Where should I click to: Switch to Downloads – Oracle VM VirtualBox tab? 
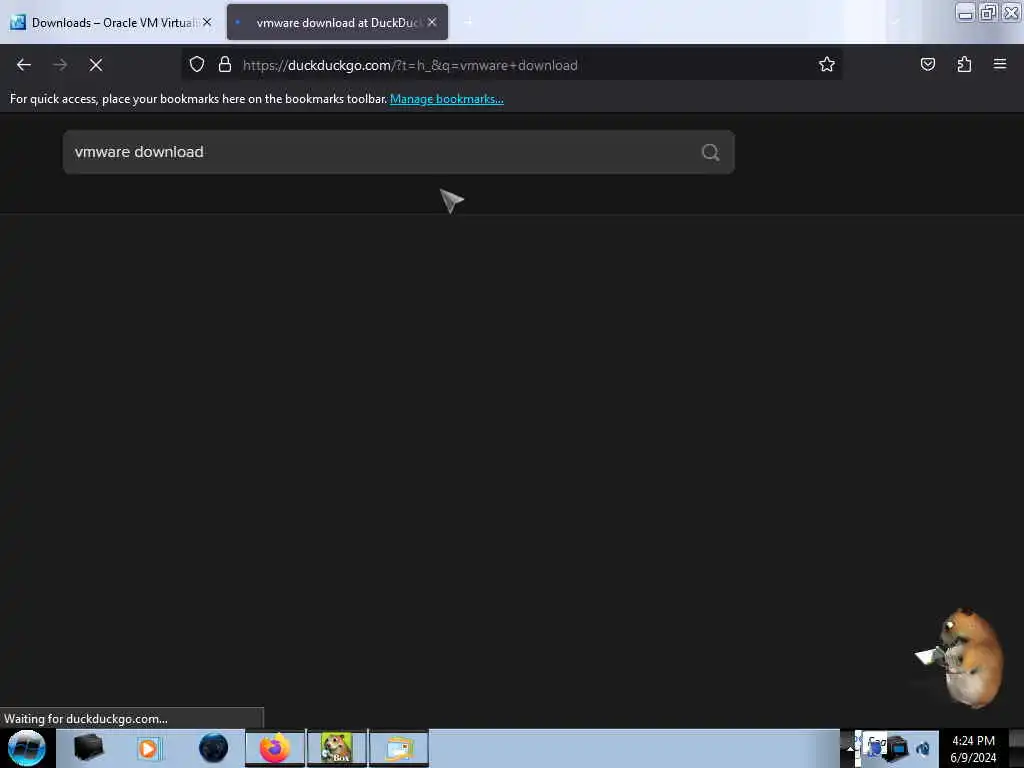(x=111, y=23)
